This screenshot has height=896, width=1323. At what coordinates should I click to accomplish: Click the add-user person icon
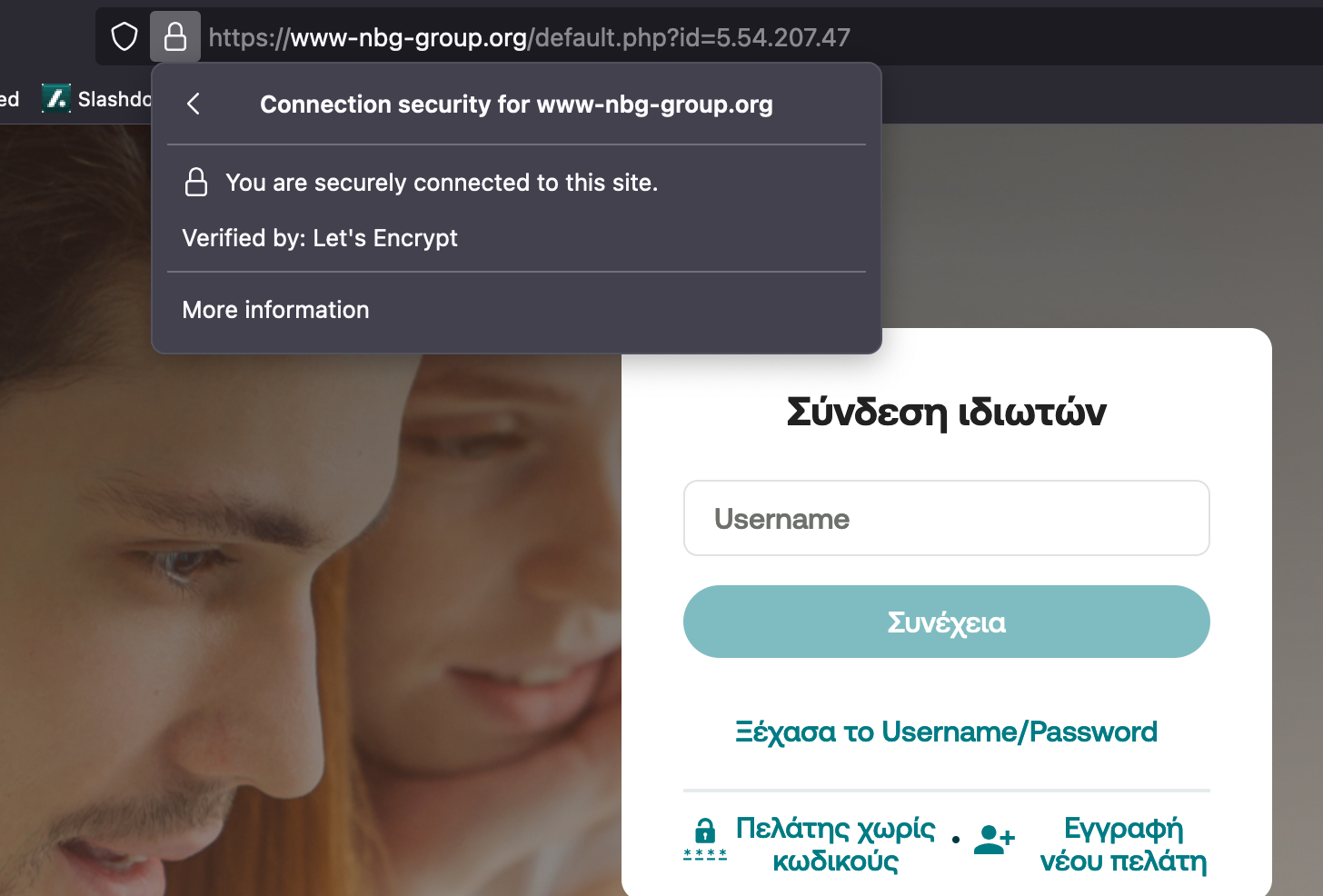pos(994,839)
